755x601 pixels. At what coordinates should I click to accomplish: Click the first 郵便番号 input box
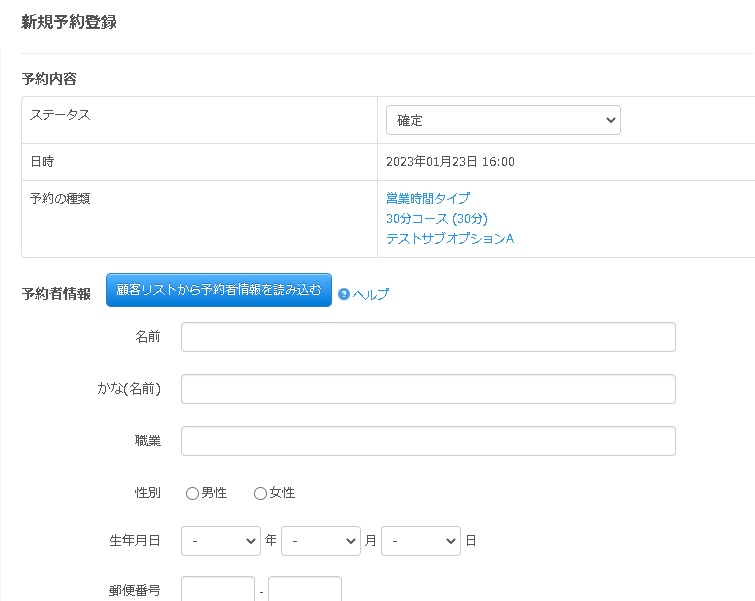point(218,590)
